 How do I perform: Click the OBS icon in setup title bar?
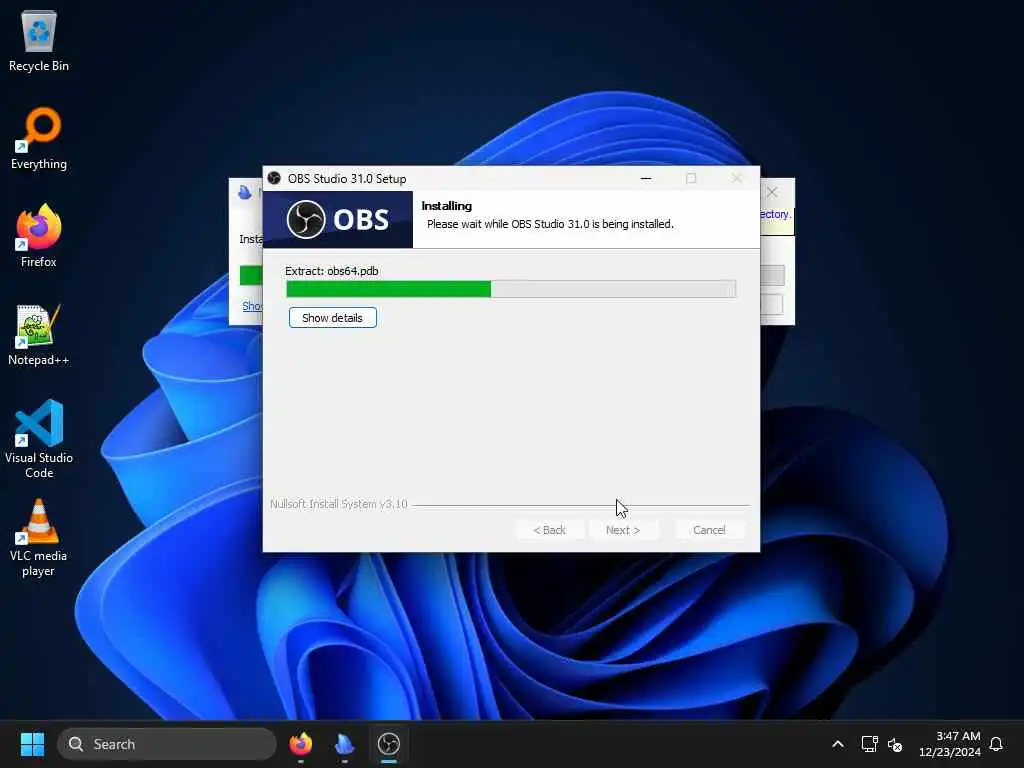coord(274,178)
